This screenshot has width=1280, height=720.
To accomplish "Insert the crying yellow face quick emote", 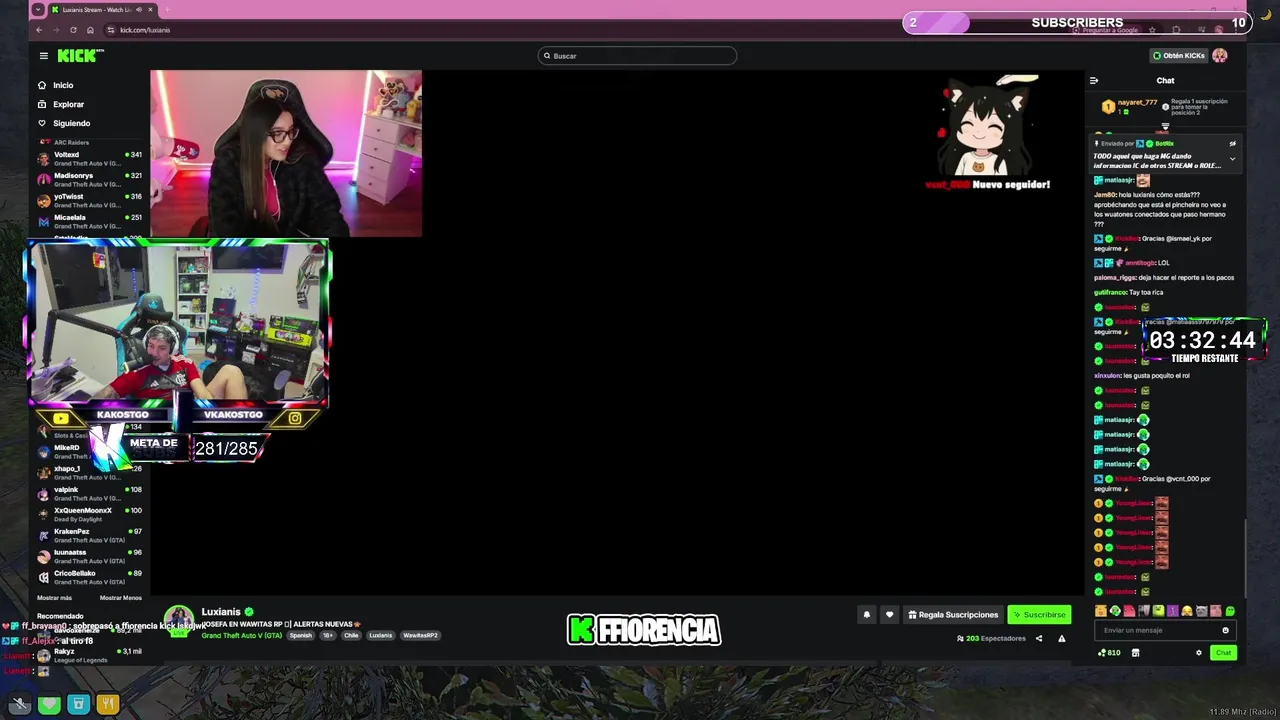I will pyautogui.click(x=1187, y=611).
